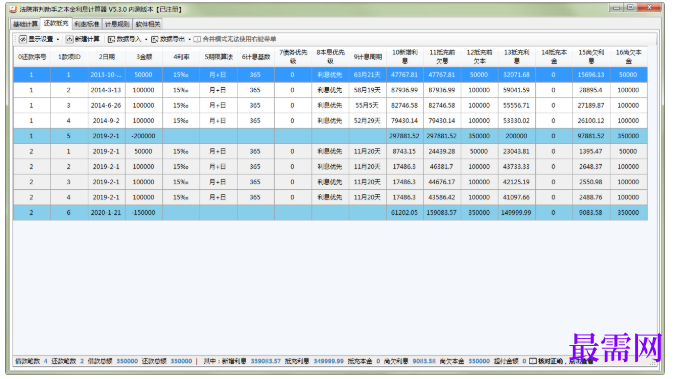Click the 数据导入 data import icon
Image resolution: width=681 pixels, height=379 pixels.
[112, 39]
